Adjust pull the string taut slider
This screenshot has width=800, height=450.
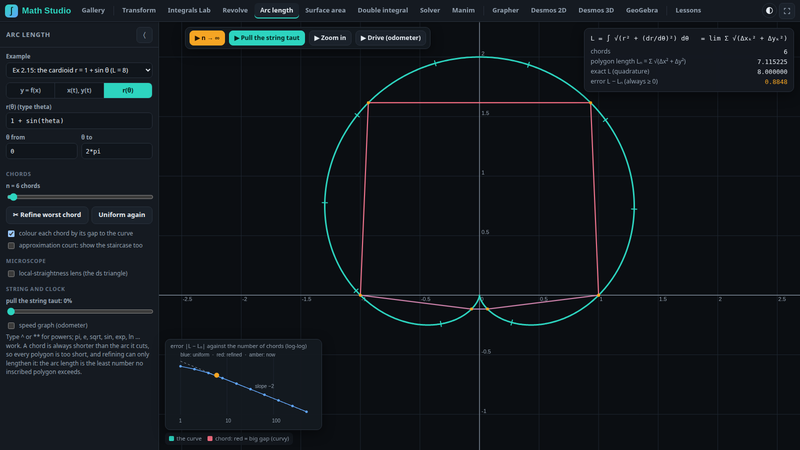coord(80,311)
